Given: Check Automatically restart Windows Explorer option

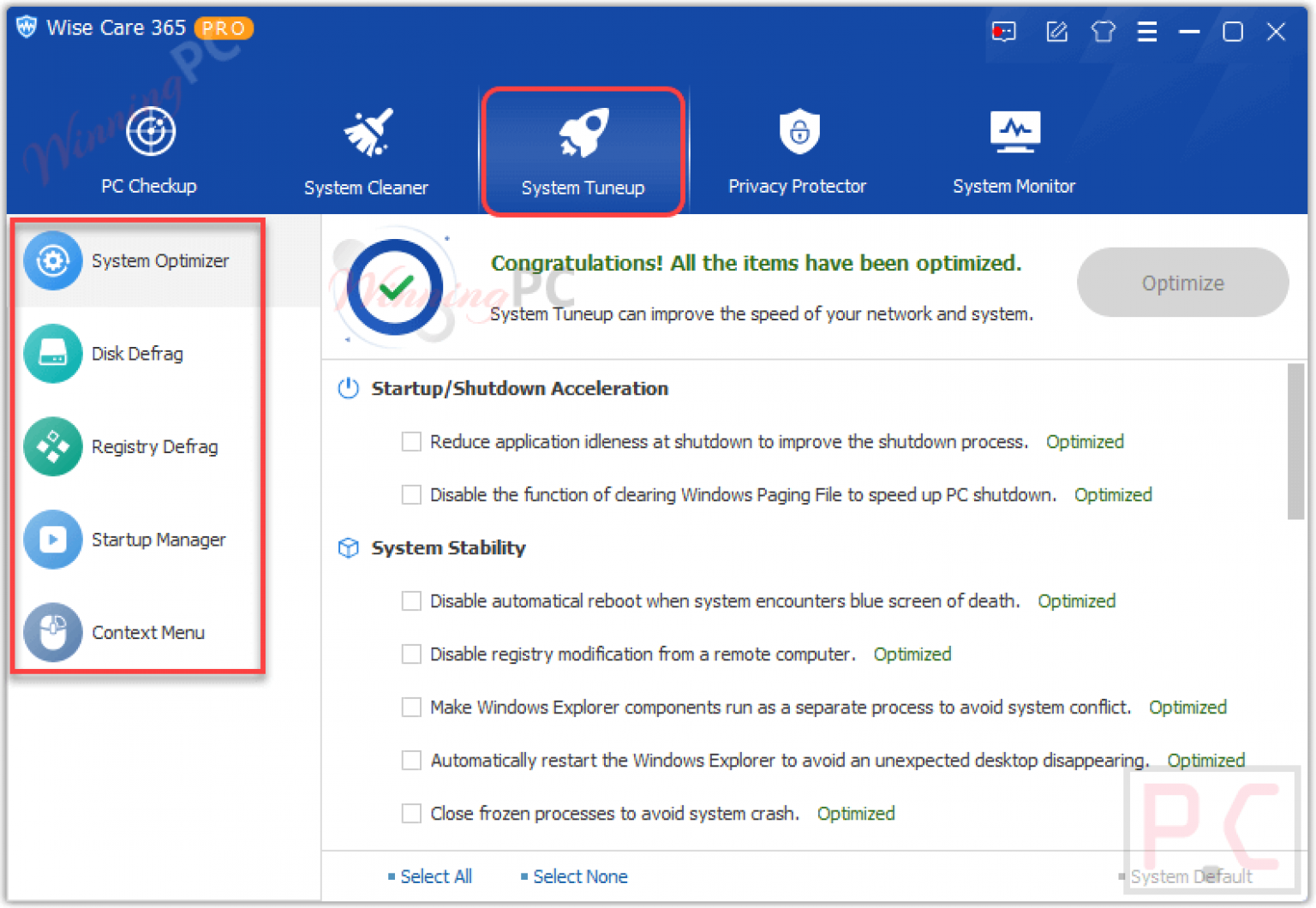Looking at the screenshot, I should coord(412,761).
